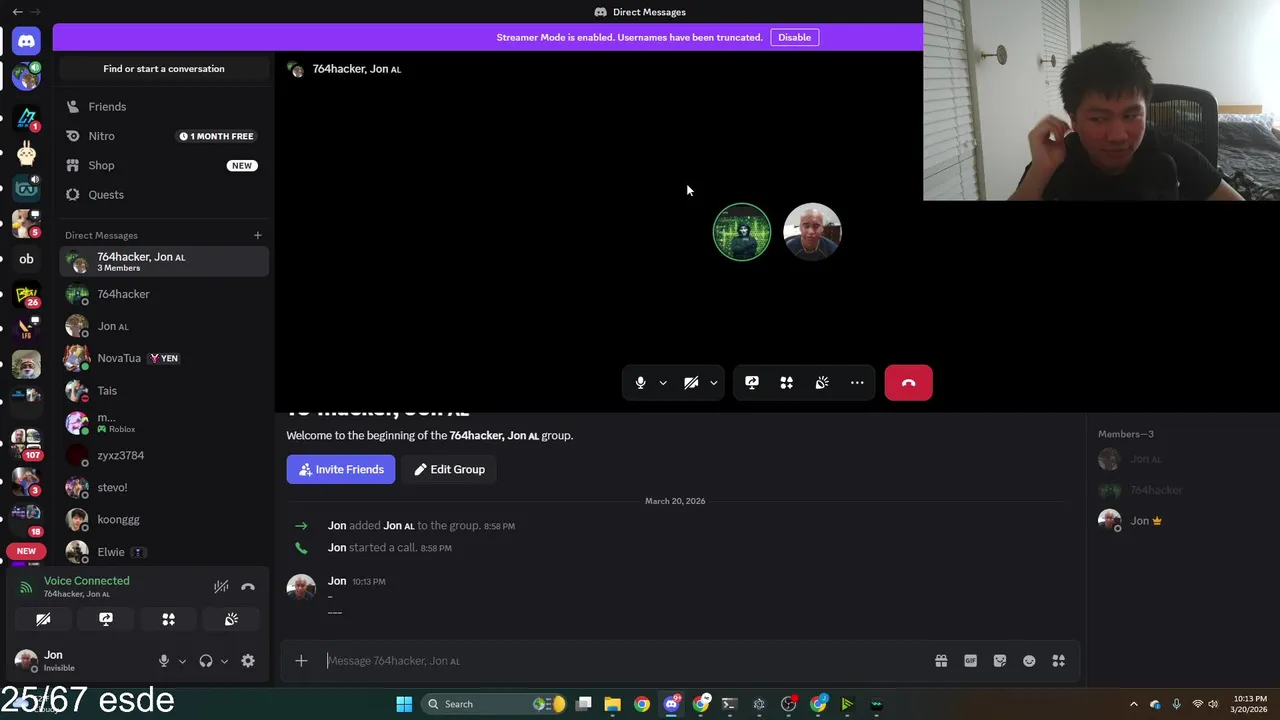This screenshot has width=1280, height=720.
Task: Open the gift Nitro icon
Action: click(941, 661)
